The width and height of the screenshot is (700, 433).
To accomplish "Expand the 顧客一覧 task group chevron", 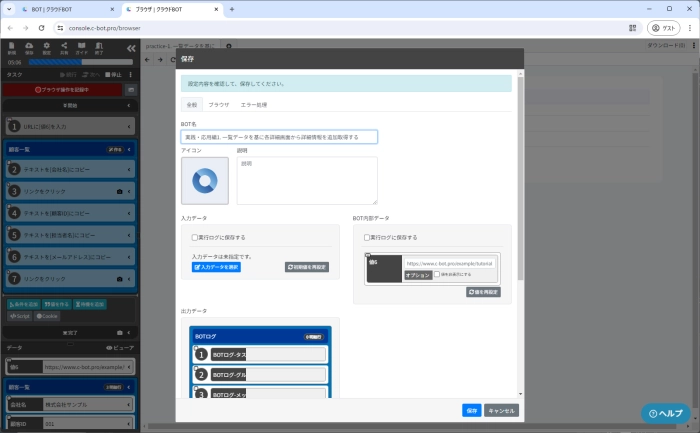I will point(131,150).
